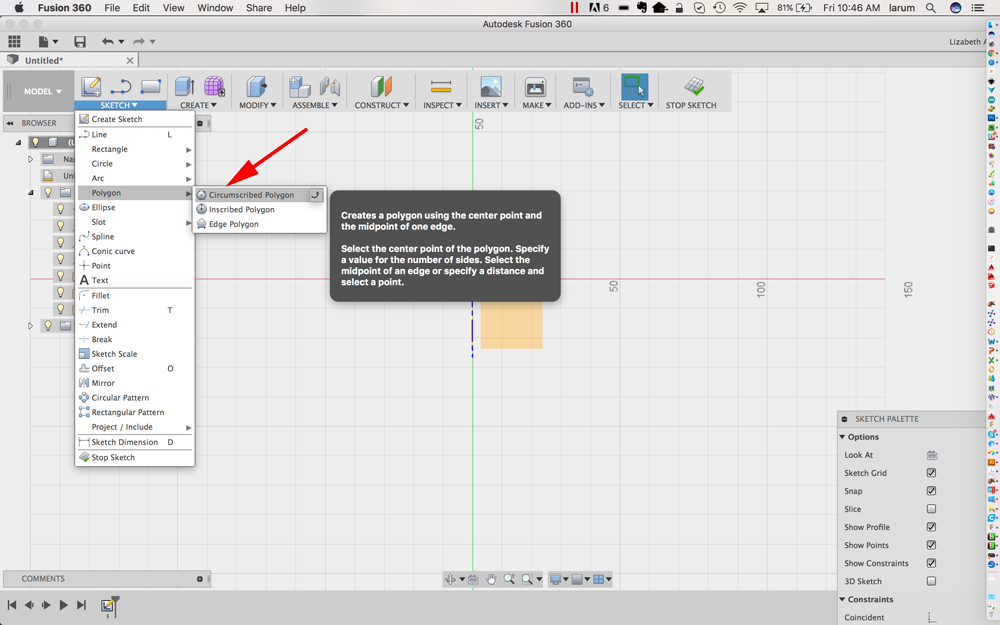
Task: Click the Save icon
Action: coord(80,41)
